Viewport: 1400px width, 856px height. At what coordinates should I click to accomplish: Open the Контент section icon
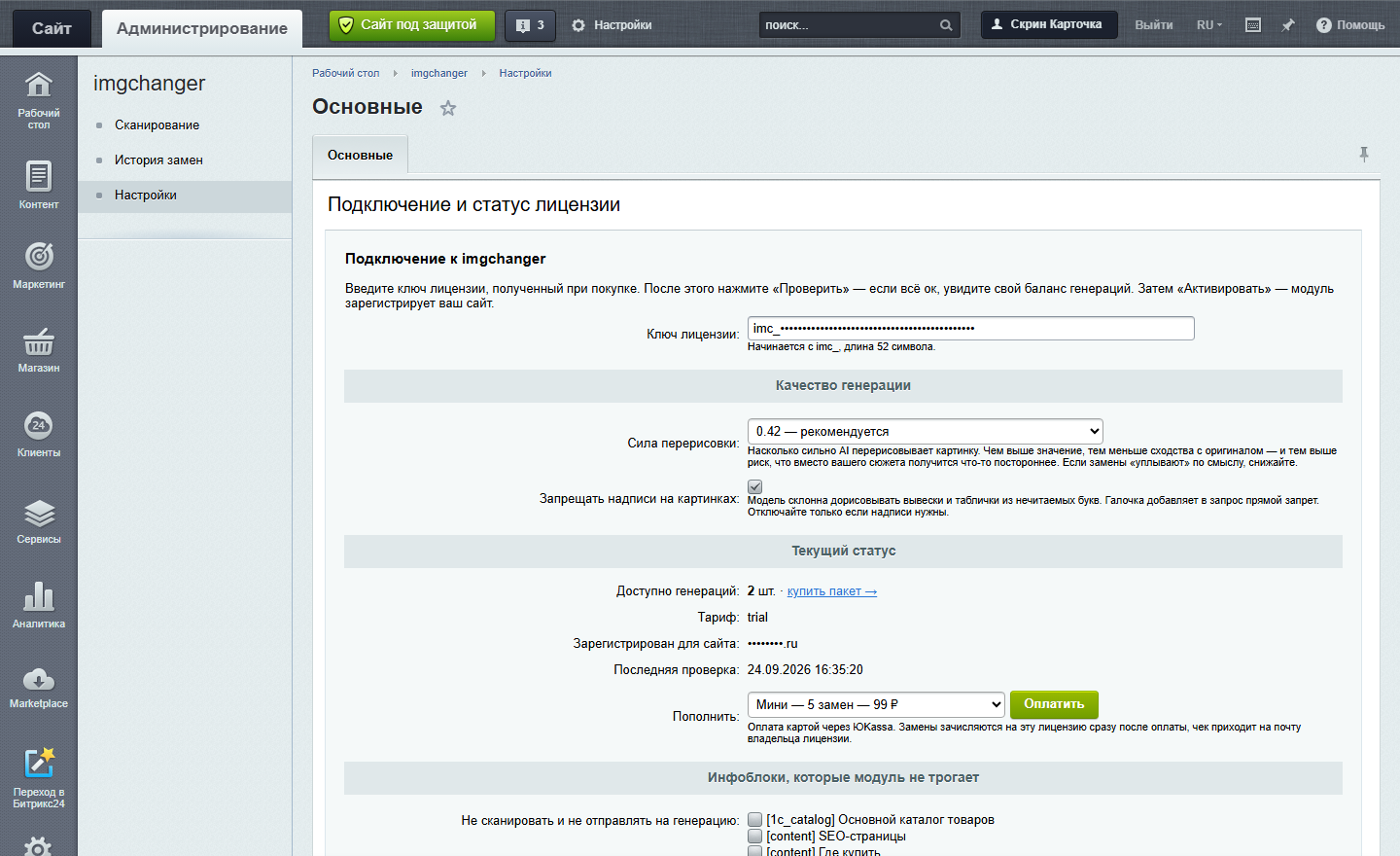click(39, 176)
